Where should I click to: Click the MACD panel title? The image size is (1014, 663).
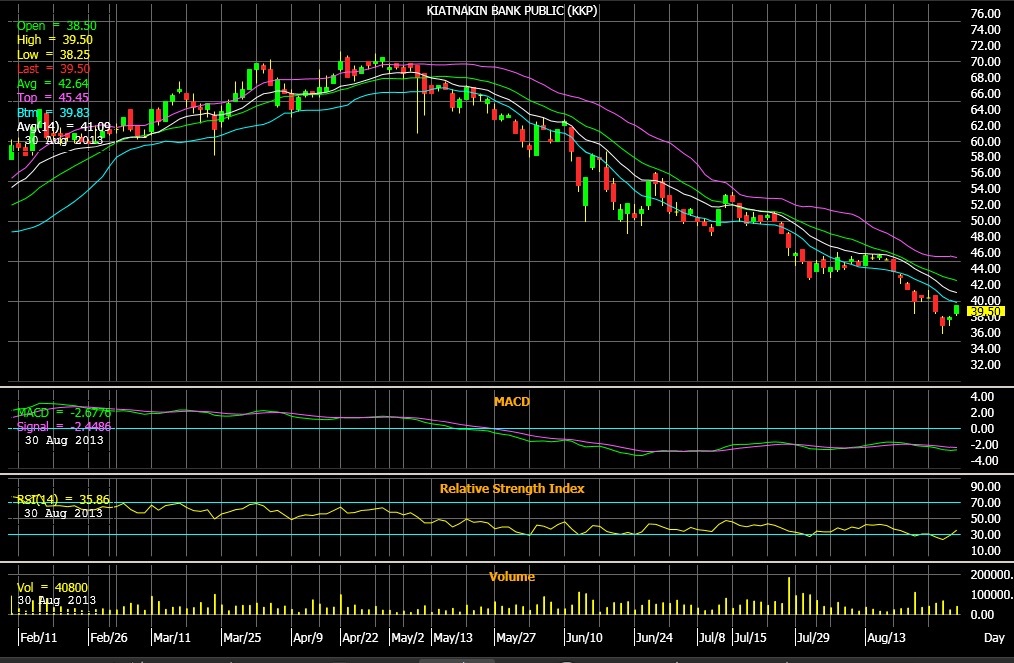(512, 402)
